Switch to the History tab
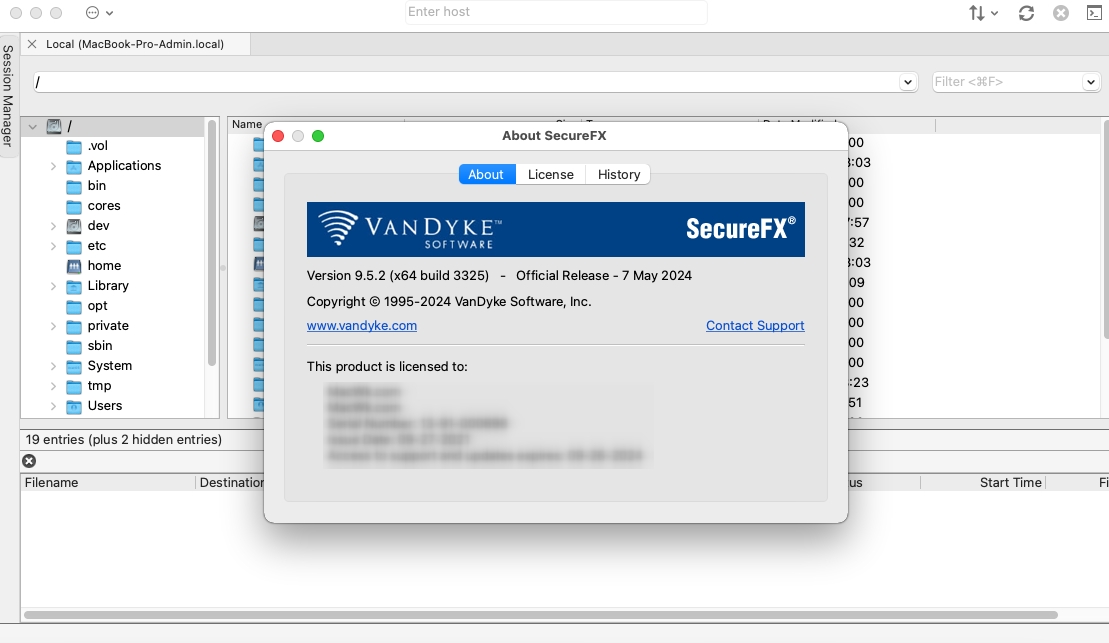 pyautogui.click(x=619, y=174)
